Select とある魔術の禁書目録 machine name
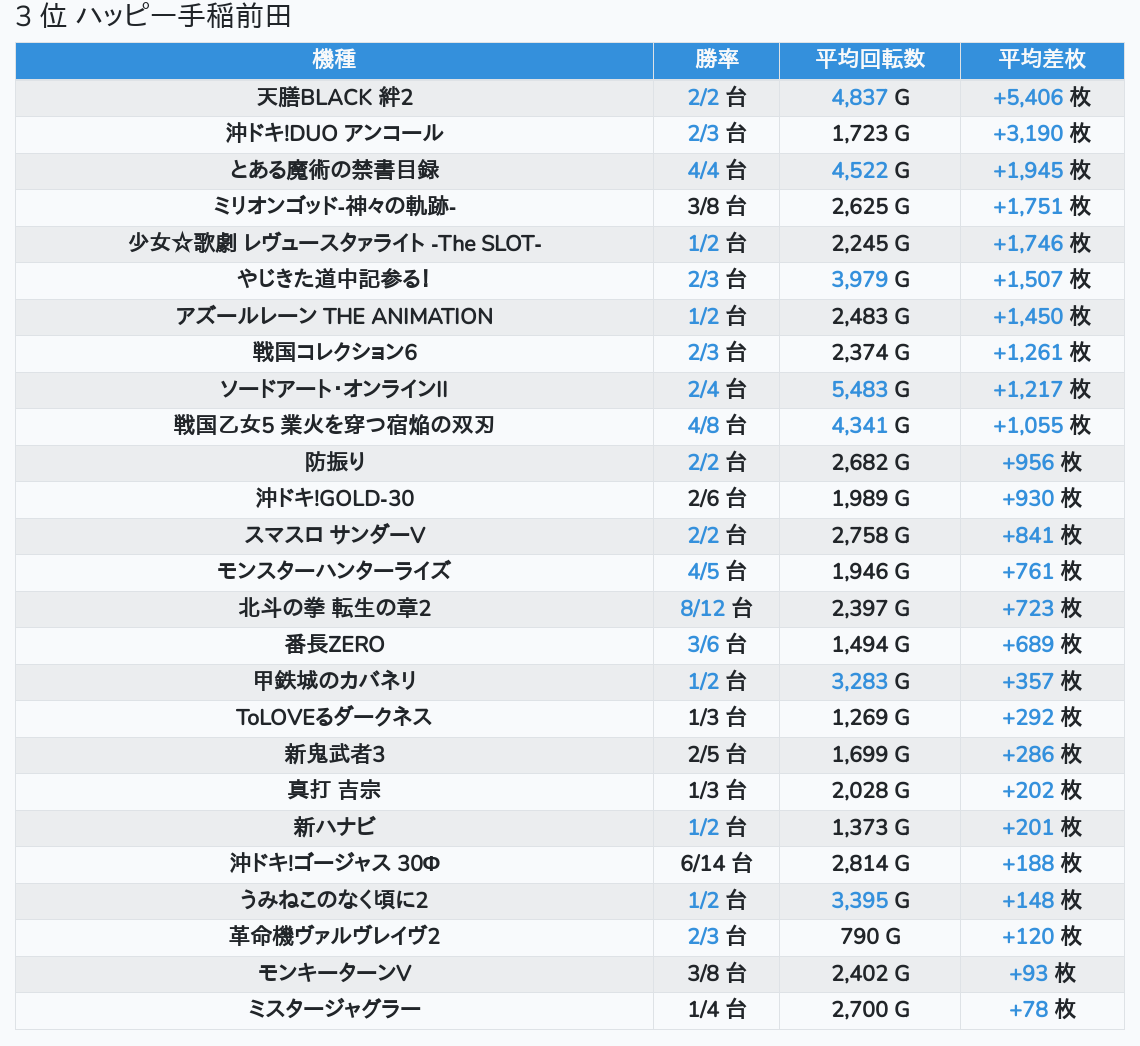Screen dimensions: 1140x1046 (x=334, y=170)
